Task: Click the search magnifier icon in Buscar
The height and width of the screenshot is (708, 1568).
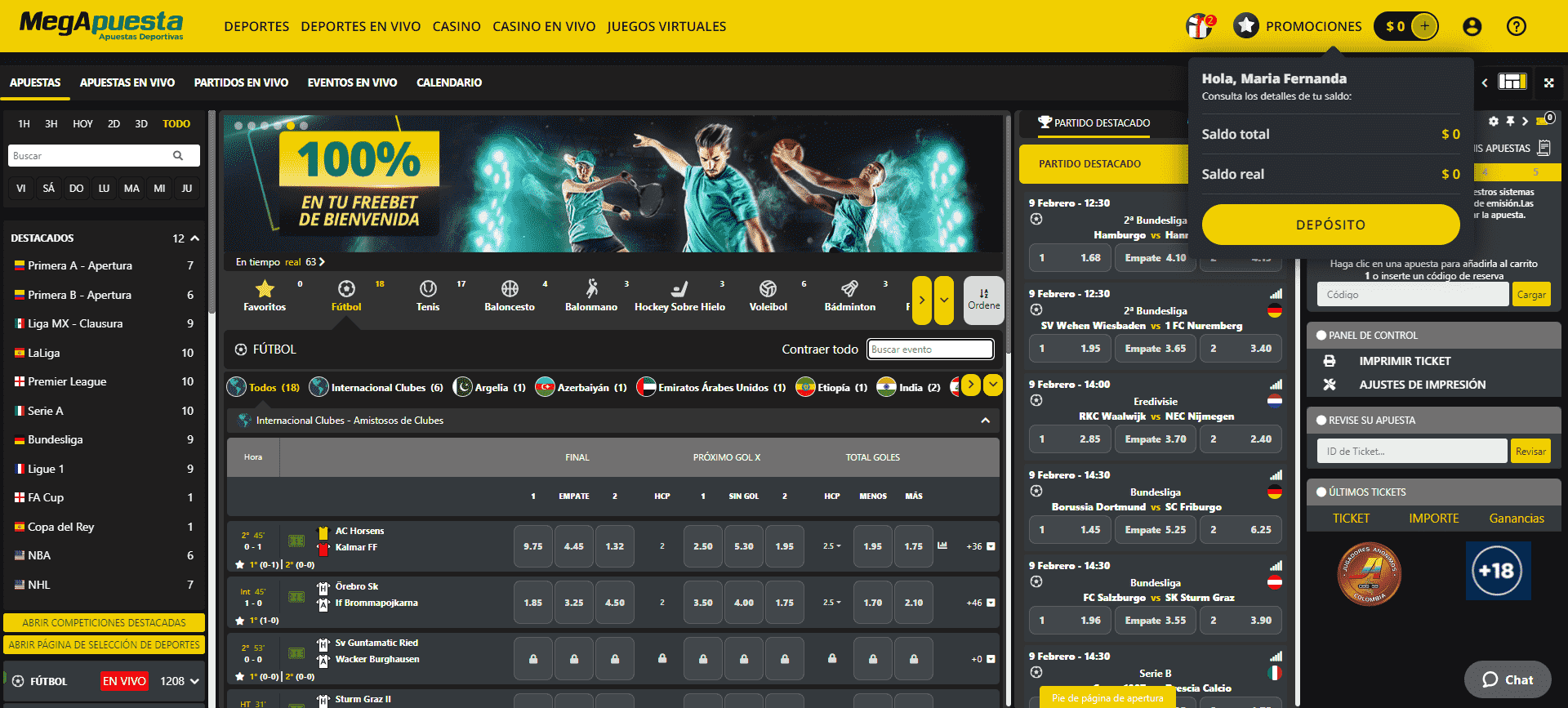Action: 178,155
